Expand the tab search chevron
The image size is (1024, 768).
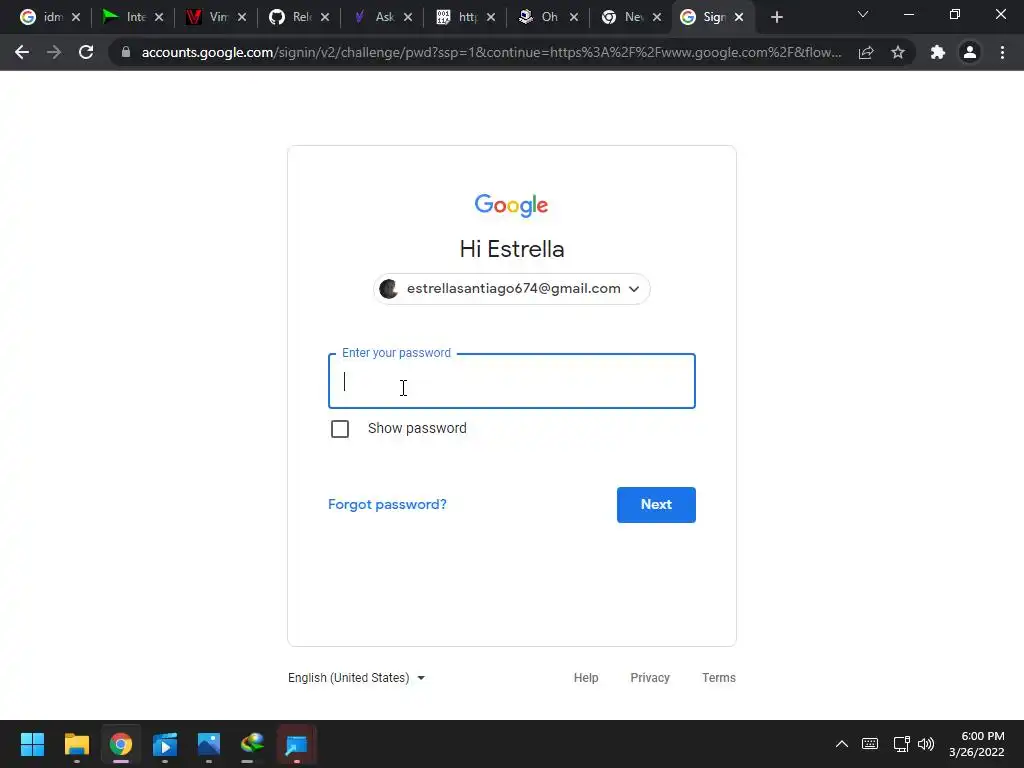863,14
